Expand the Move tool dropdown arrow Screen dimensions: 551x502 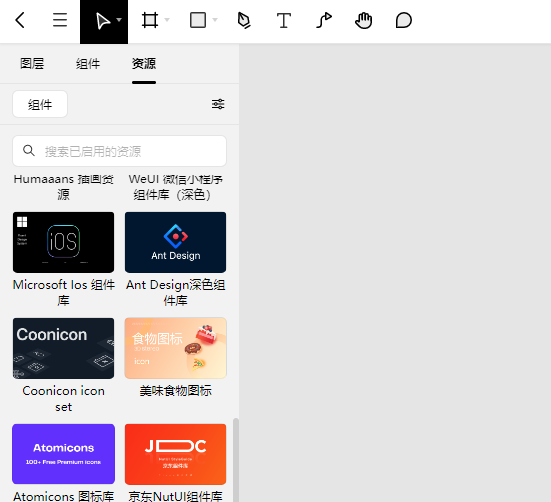coord(119,20)
